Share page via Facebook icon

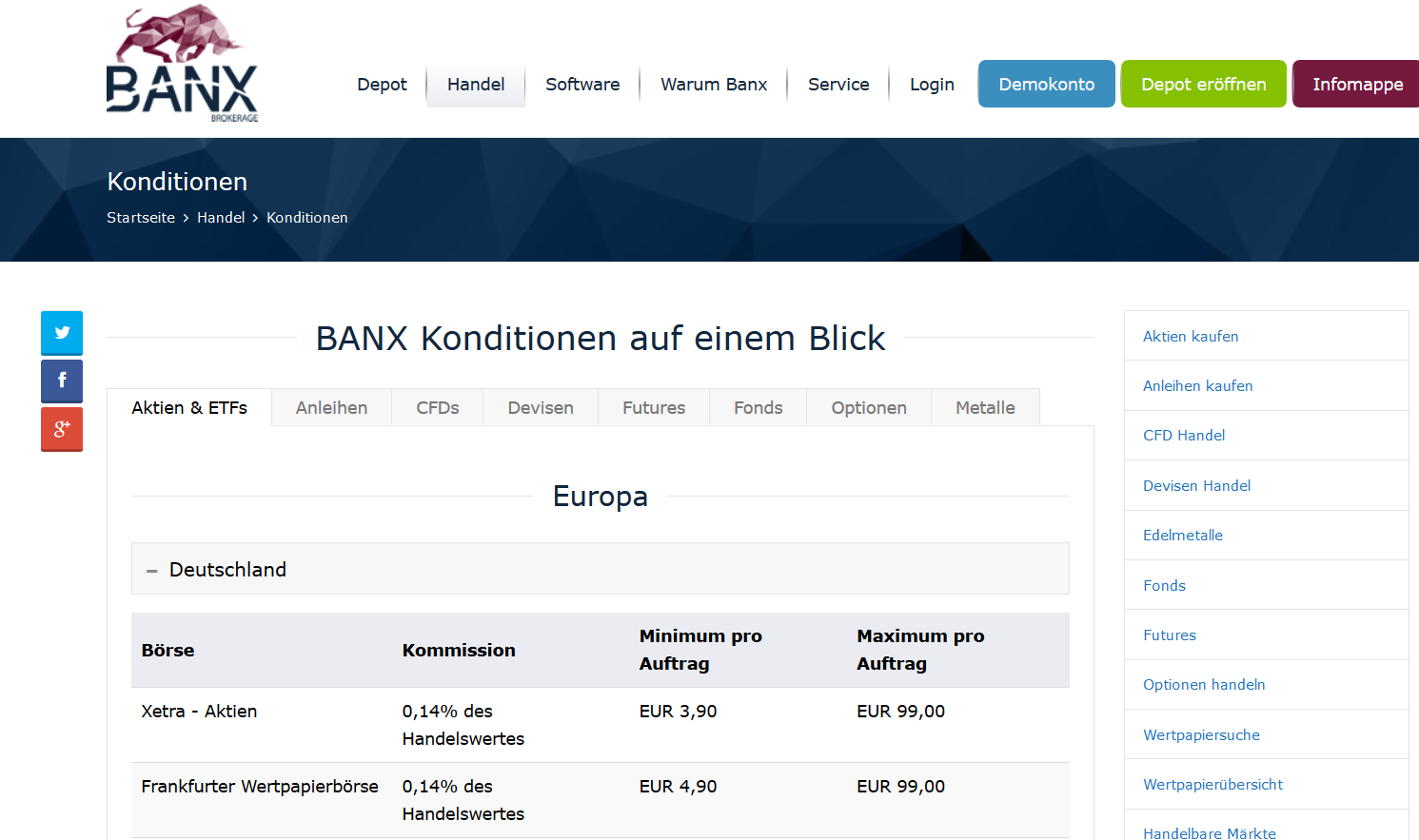[62, 381]
